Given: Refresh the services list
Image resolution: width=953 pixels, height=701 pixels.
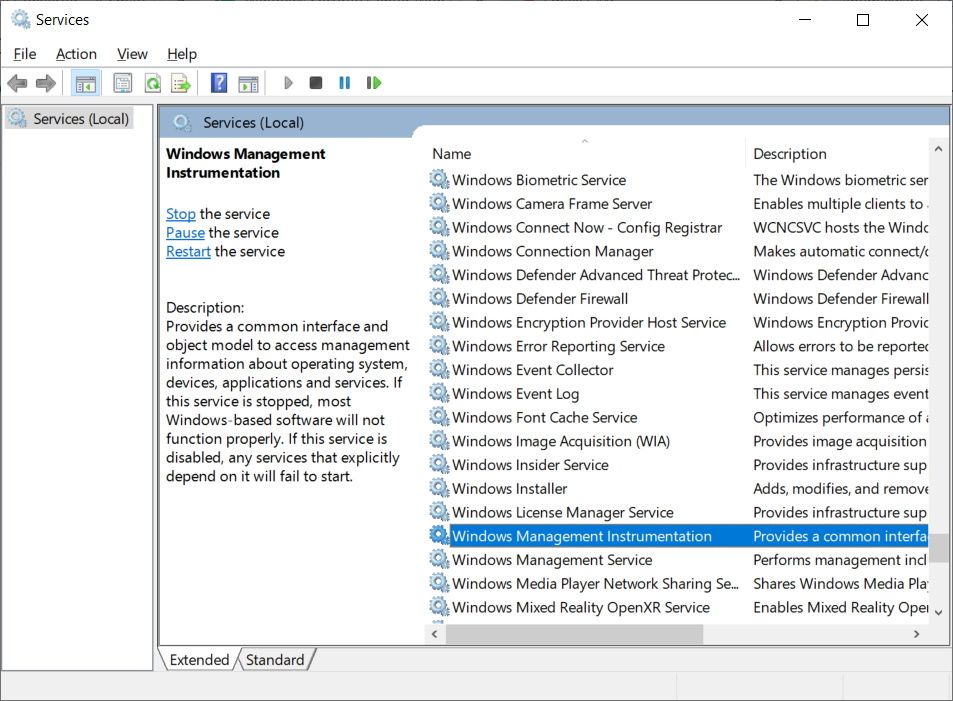Looking at the screenshot, I should 152,82.
